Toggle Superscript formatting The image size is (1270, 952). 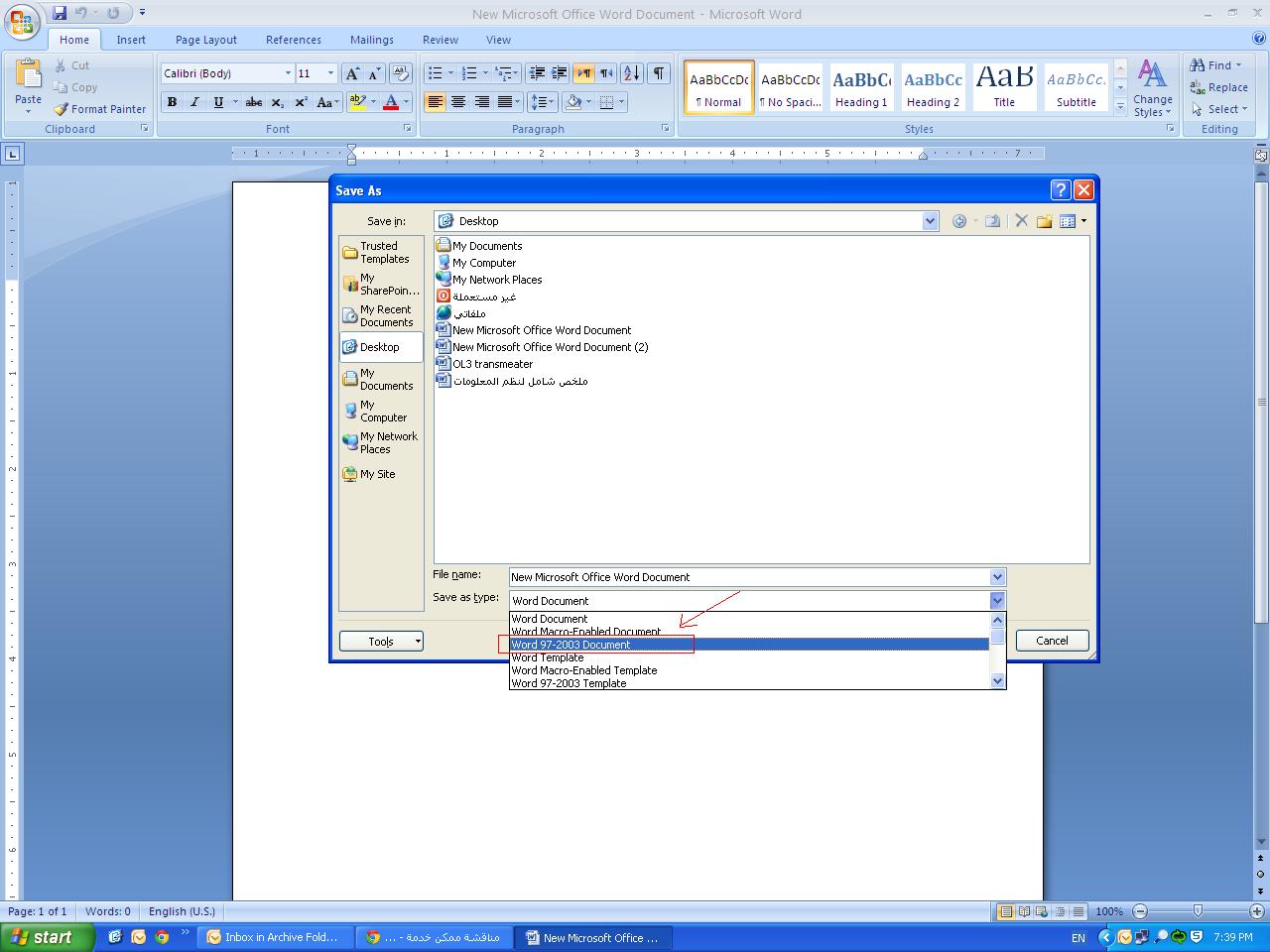[301, 102]
